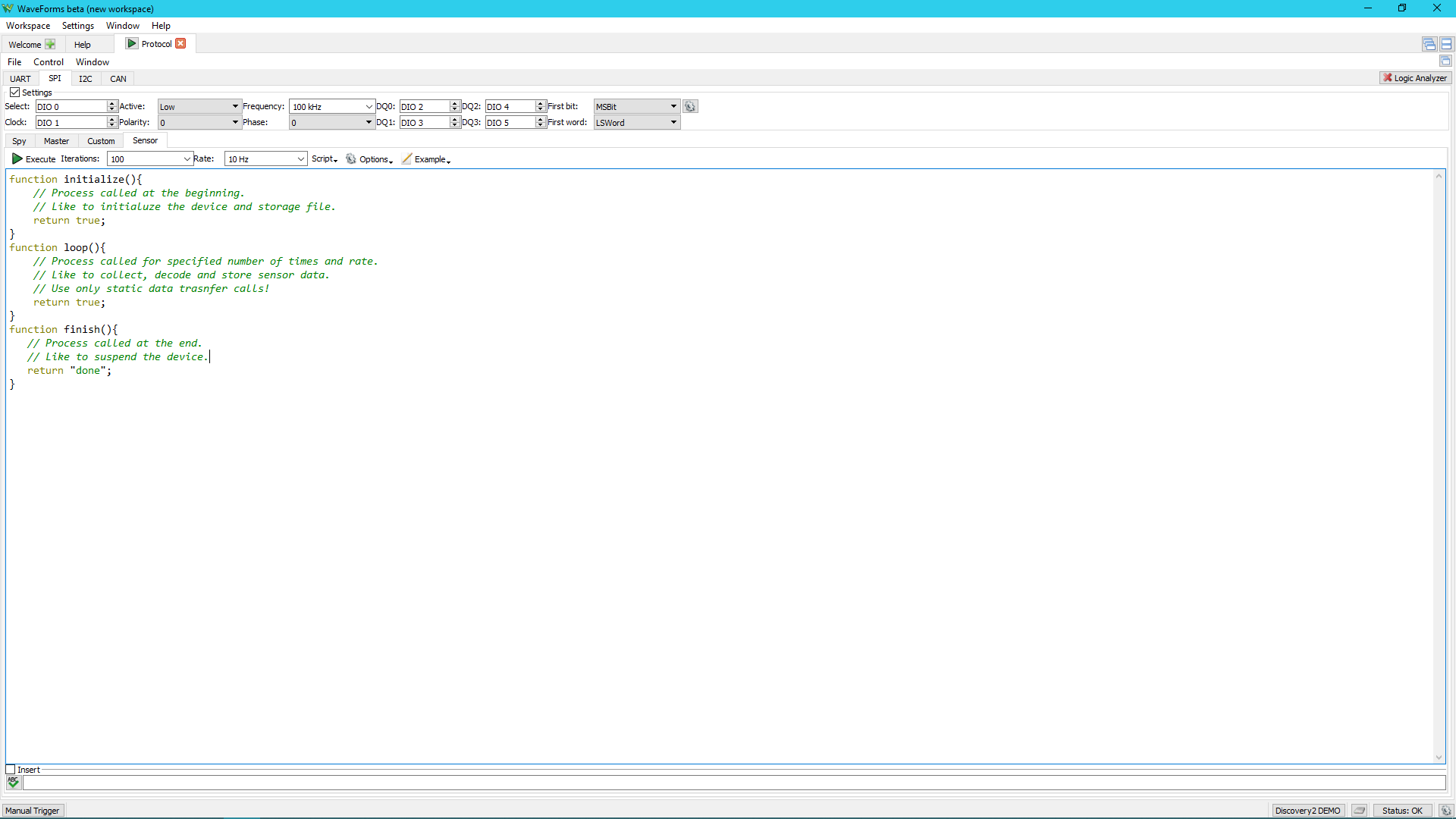The image size is (1456, 819).
Task: Select the Spy mode tab
Action: [19, 141]
